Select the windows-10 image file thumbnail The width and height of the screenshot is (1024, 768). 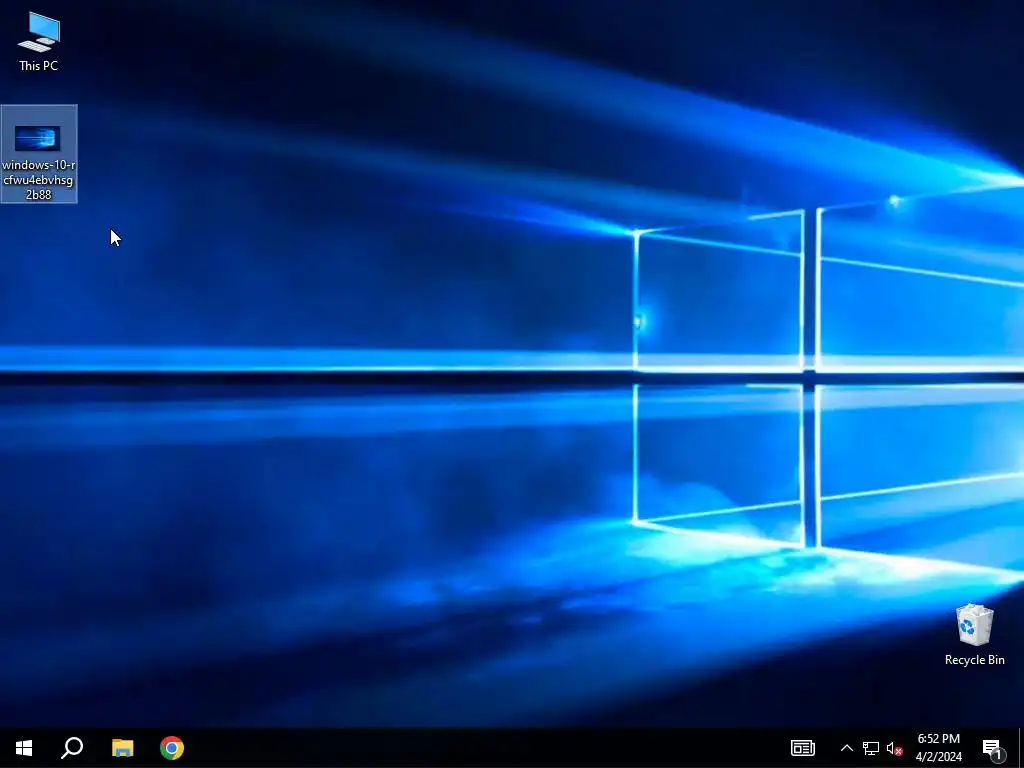[38, 138]
